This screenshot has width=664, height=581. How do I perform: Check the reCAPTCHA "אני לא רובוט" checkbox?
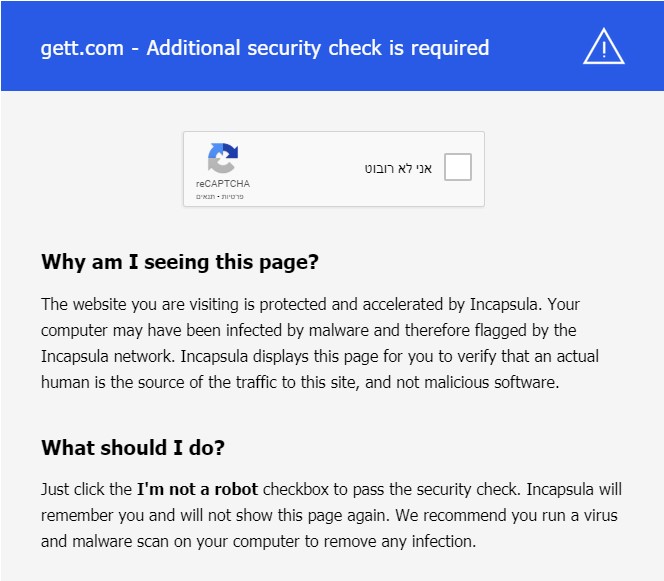457,168
